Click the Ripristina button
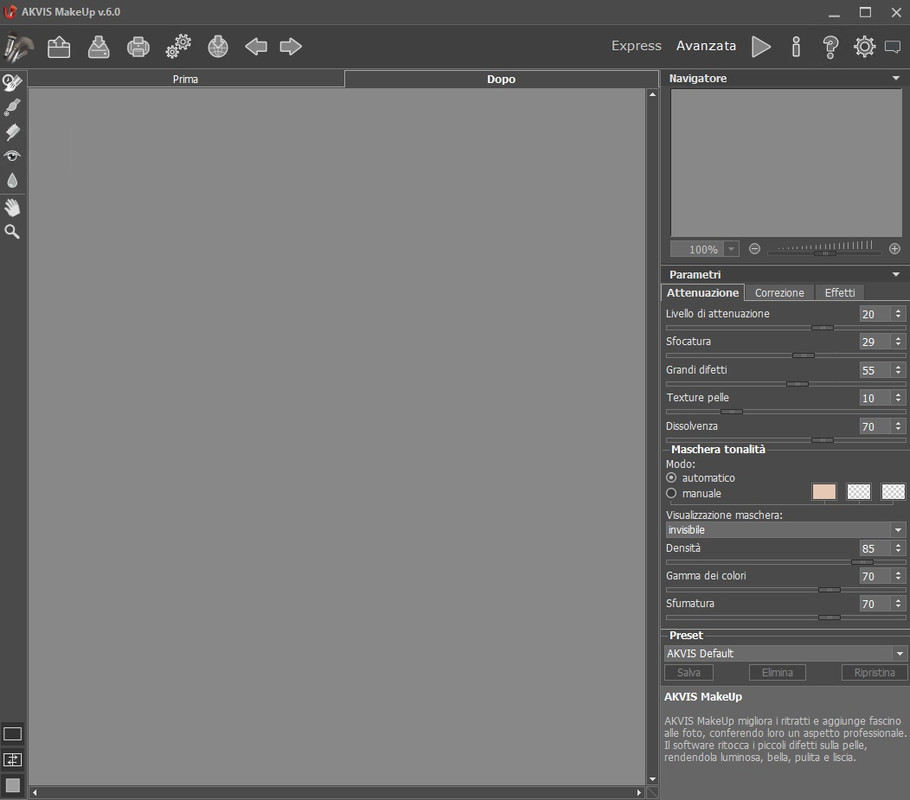Viewport: 910px width, 800px height. pyautogui.click(x=874, y=672)
